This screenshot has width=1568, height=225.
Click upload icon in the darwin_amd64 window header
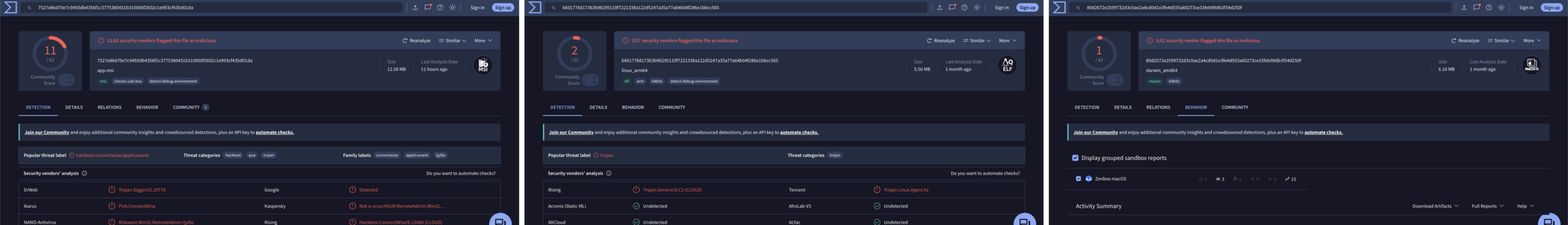click(x=1464, y=7)
